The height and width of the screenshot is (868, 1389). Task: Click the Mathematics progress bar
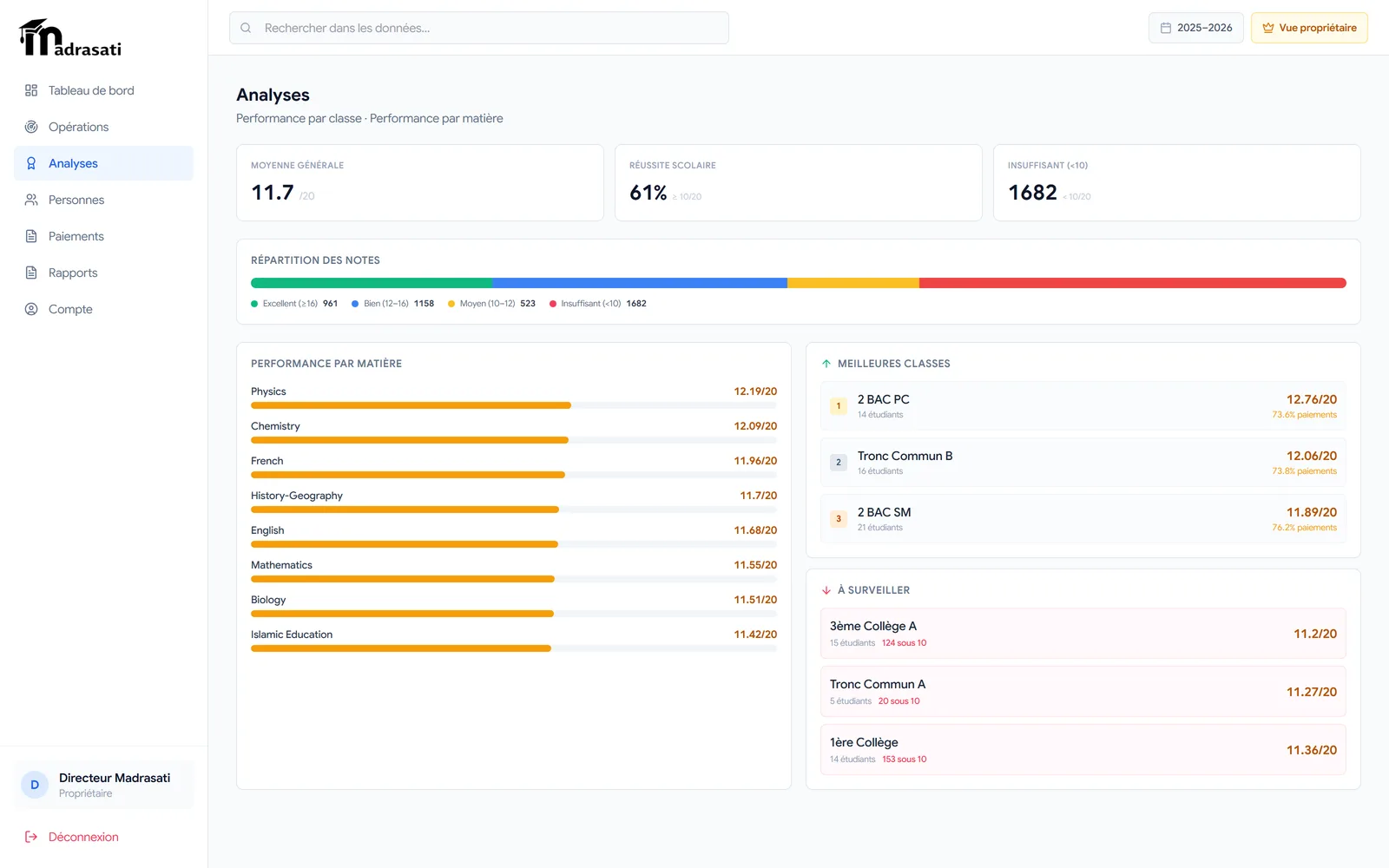click(x=514, y=579)
